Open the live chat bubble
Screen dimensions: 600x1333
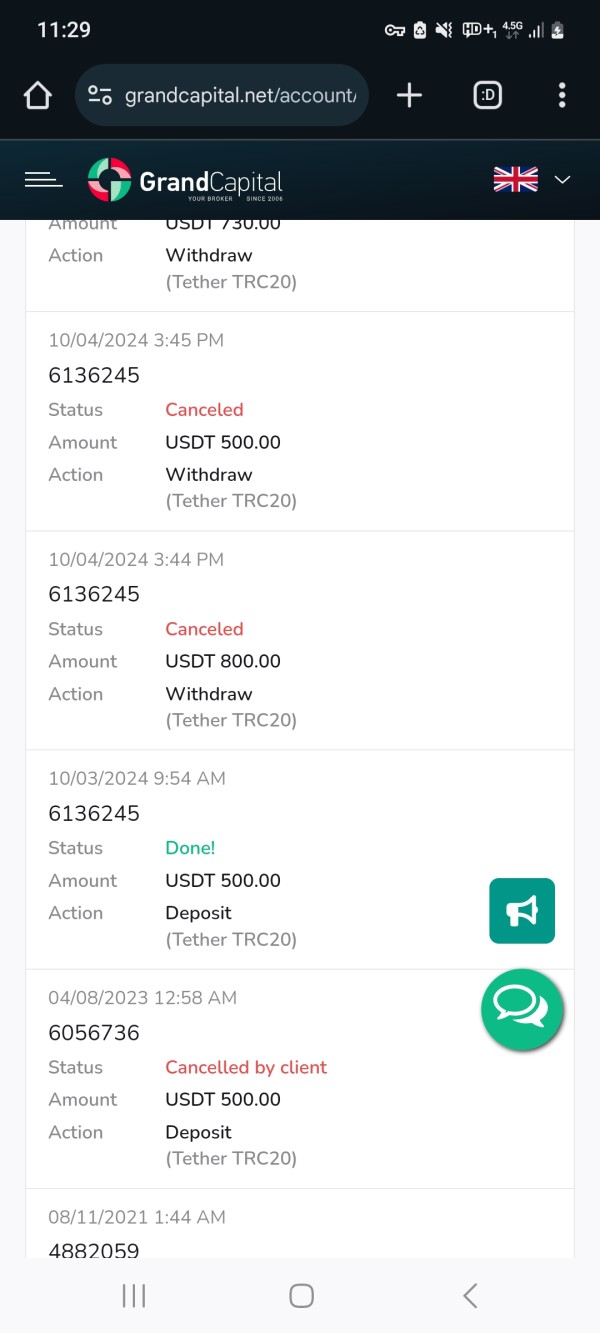tap(522, 1009)
